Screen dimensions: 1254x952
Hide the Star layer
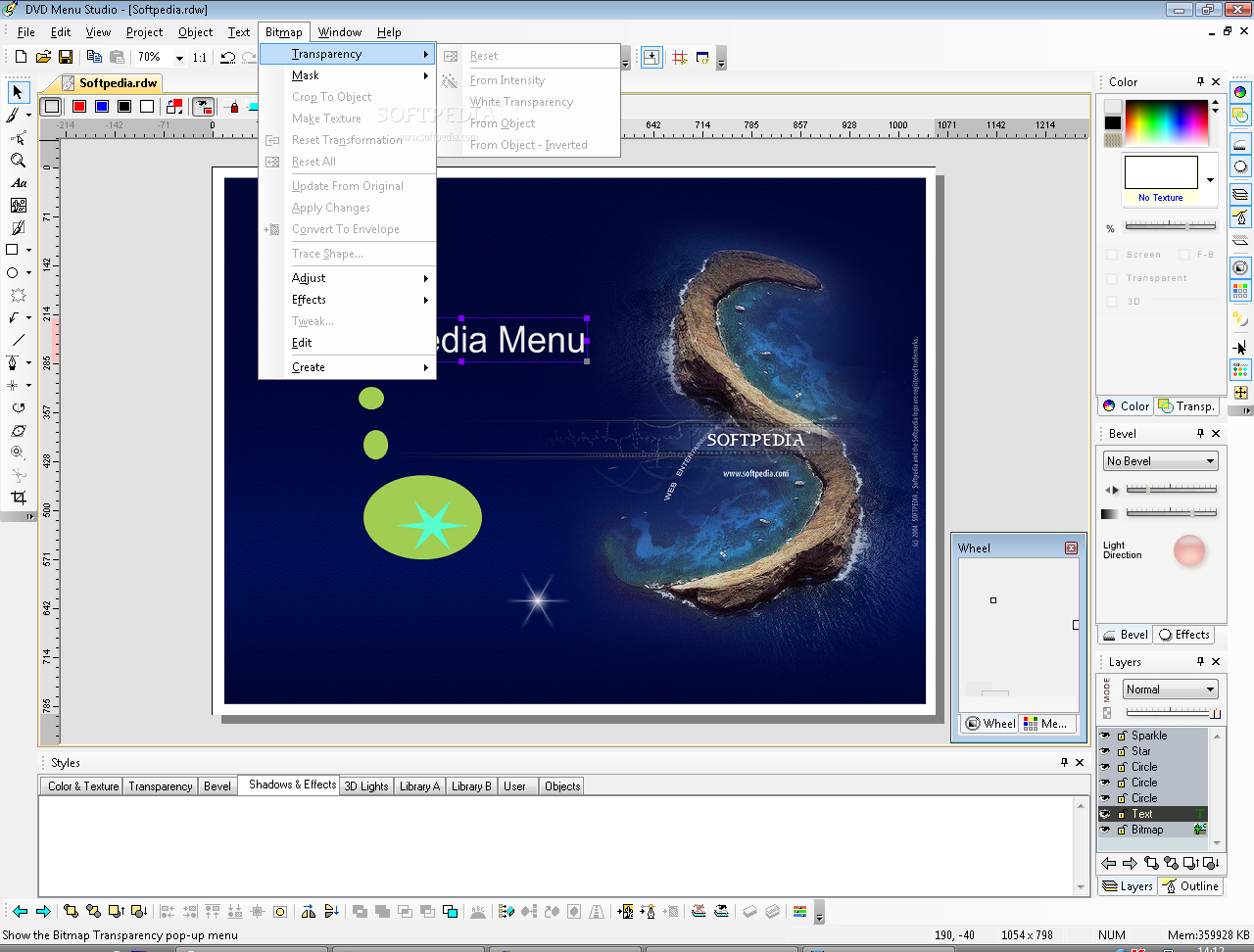1105,751
